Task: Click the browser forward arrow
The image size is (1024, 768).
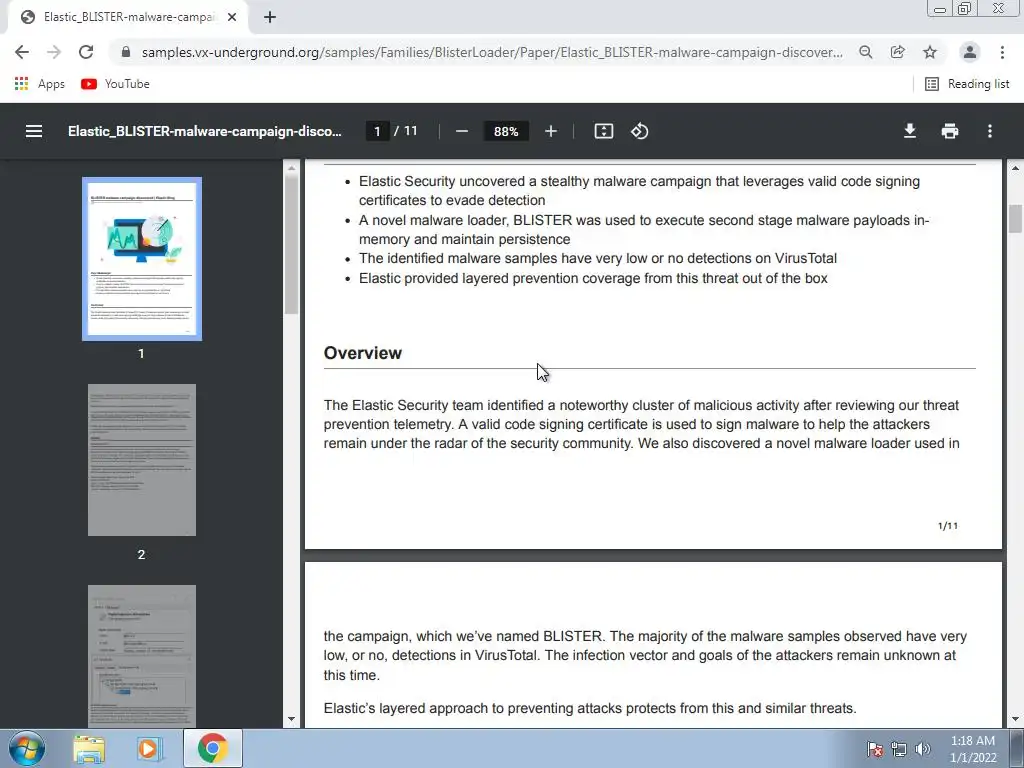Action: coord(54,52)
